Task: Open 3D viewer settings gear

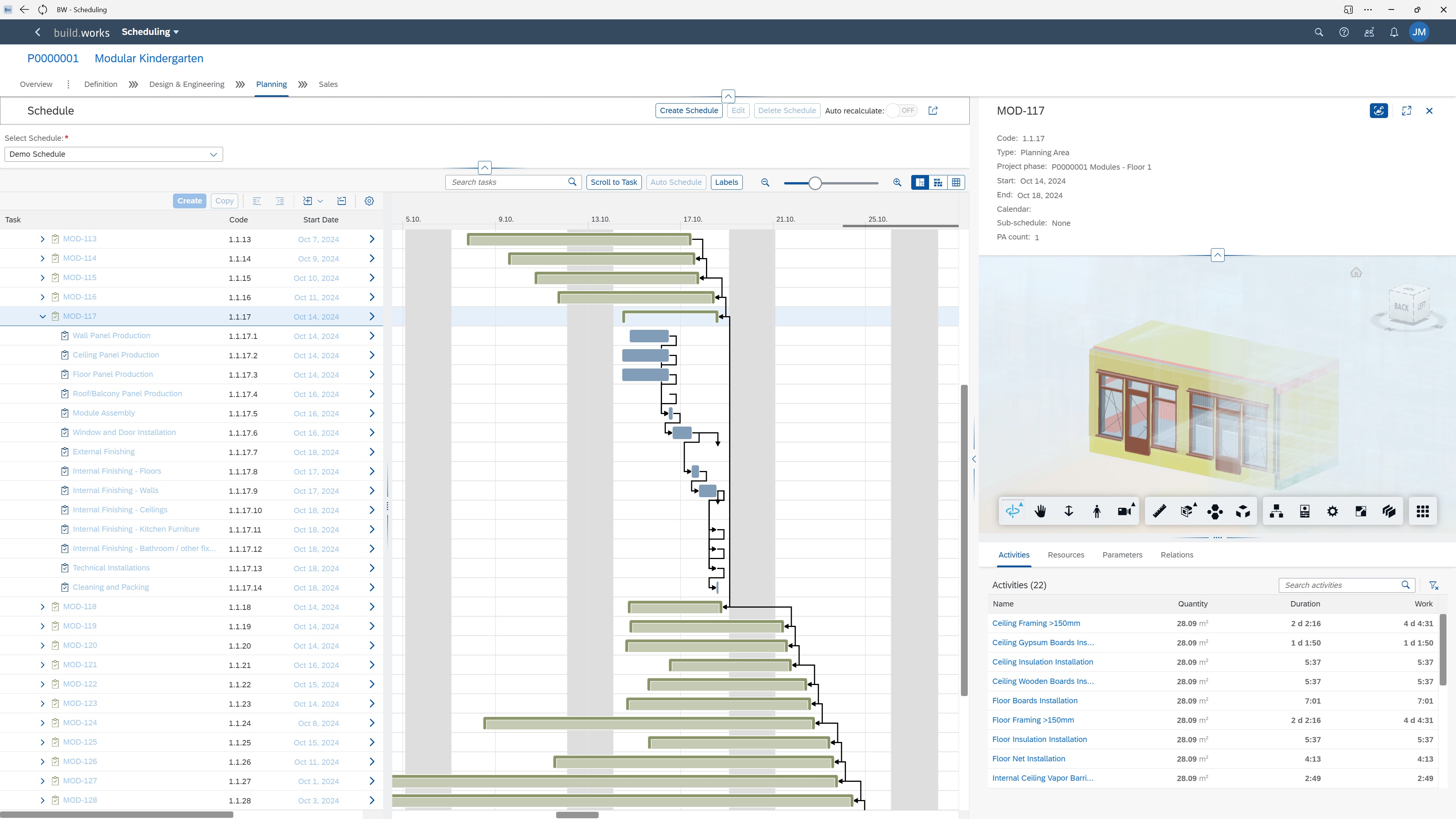Action: pos(1332,511)
